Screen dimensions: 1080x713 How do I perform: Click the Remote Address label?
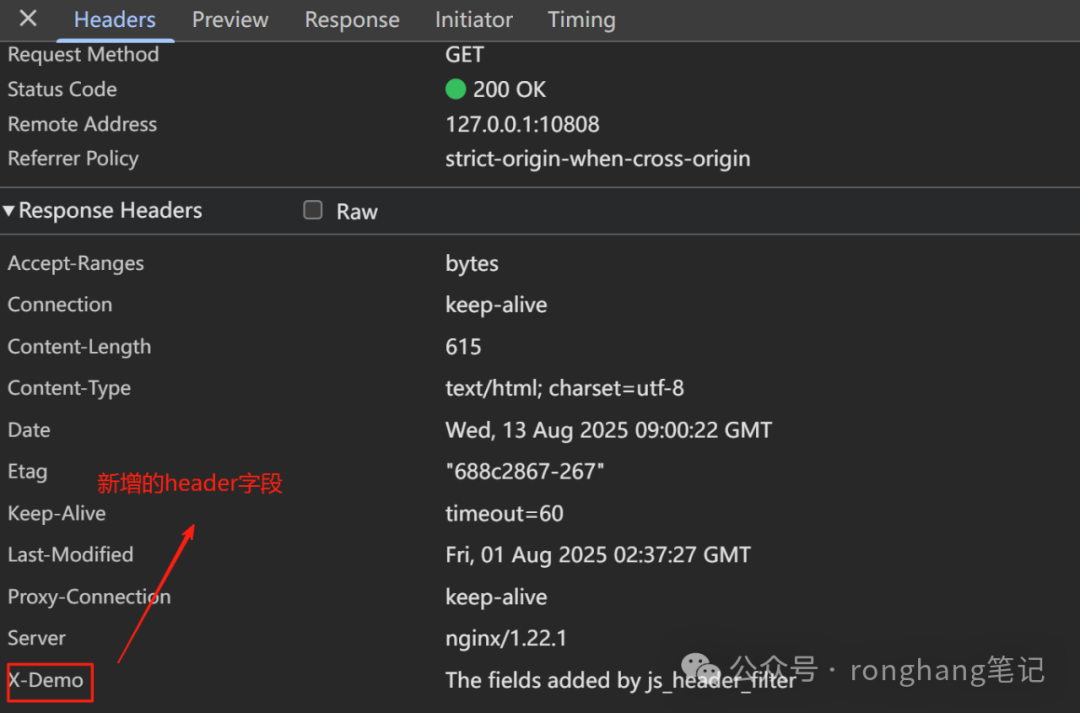pos(82,124)
